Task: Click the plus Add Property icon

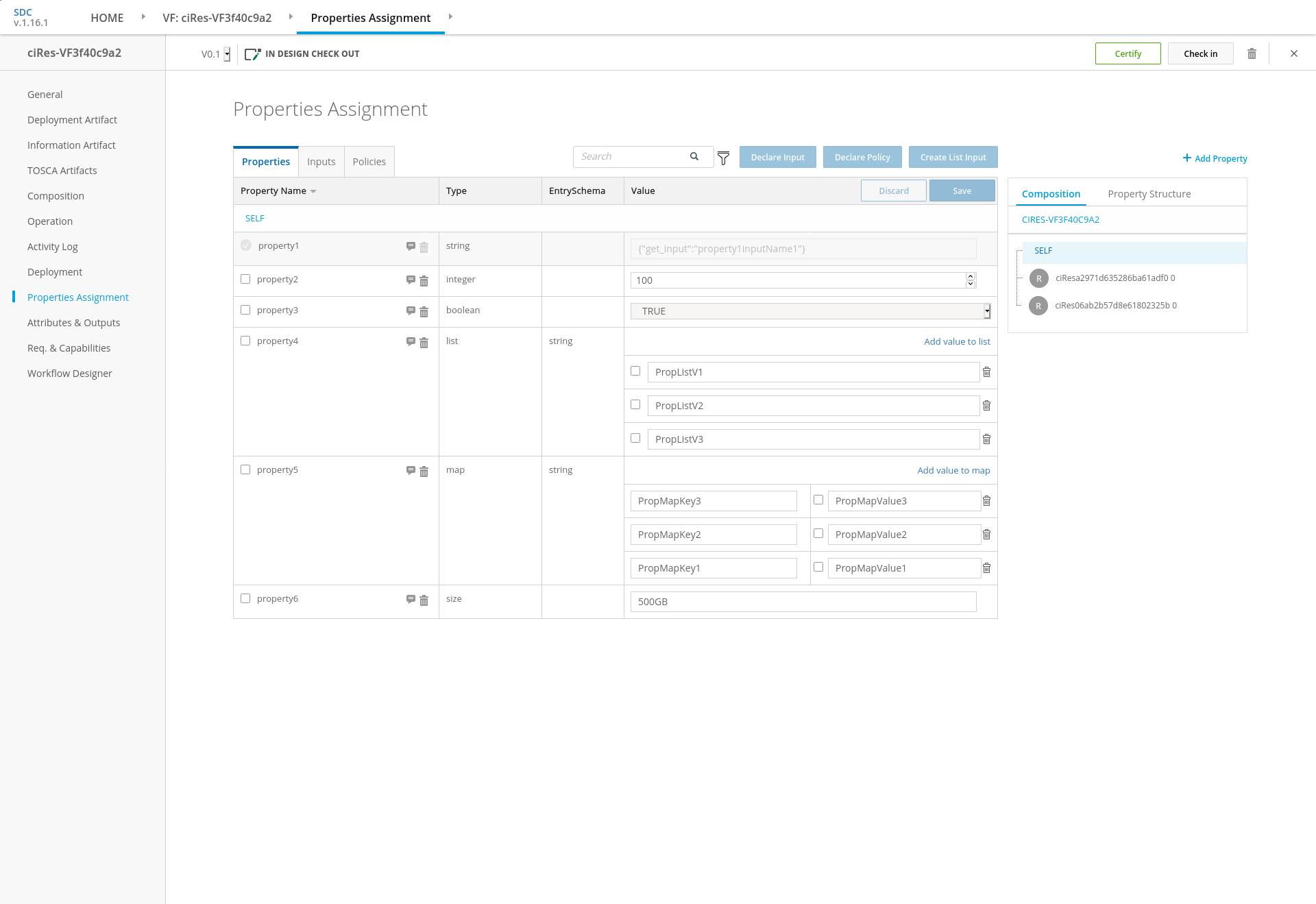Action: tap(1187, 158)
